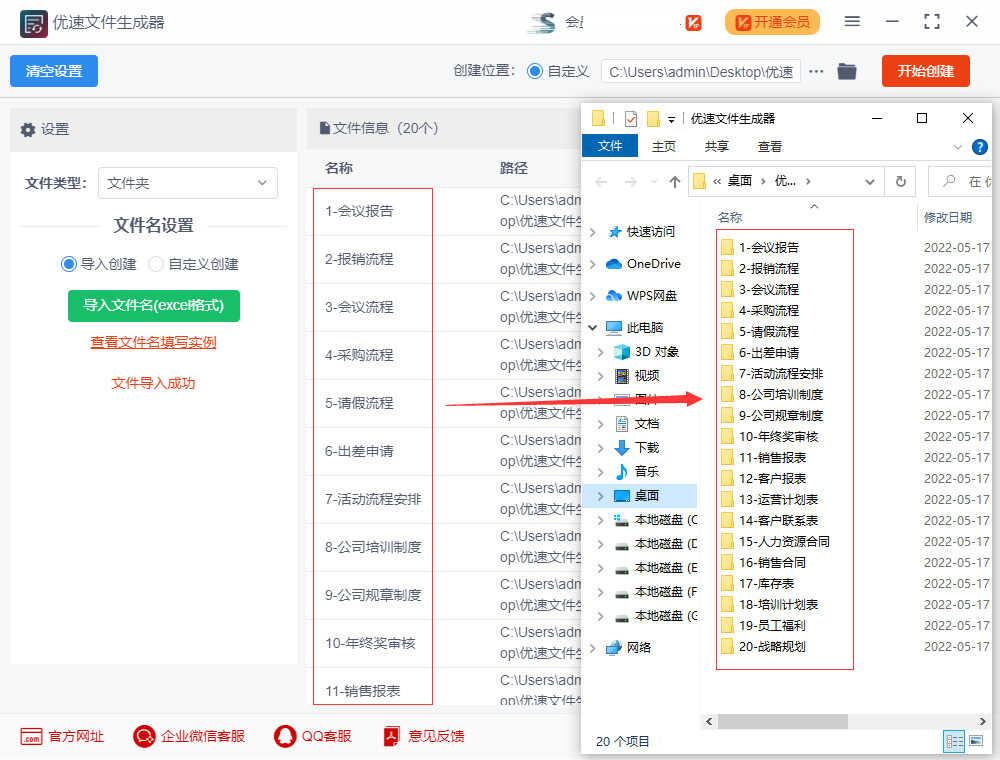1000x760 pixels.
Task: Click the Explorer refresh icon
Action: 900,182
